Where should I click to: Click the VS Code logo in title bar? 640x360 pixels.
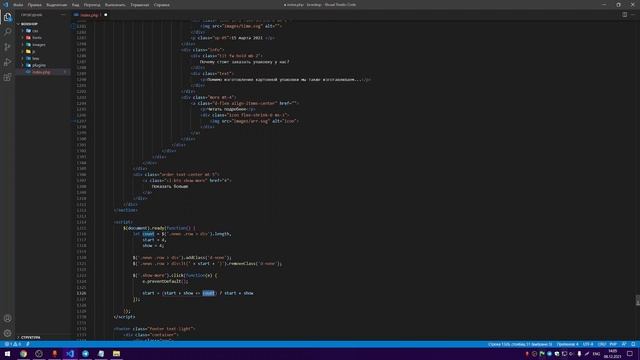[x=6, y=4]
